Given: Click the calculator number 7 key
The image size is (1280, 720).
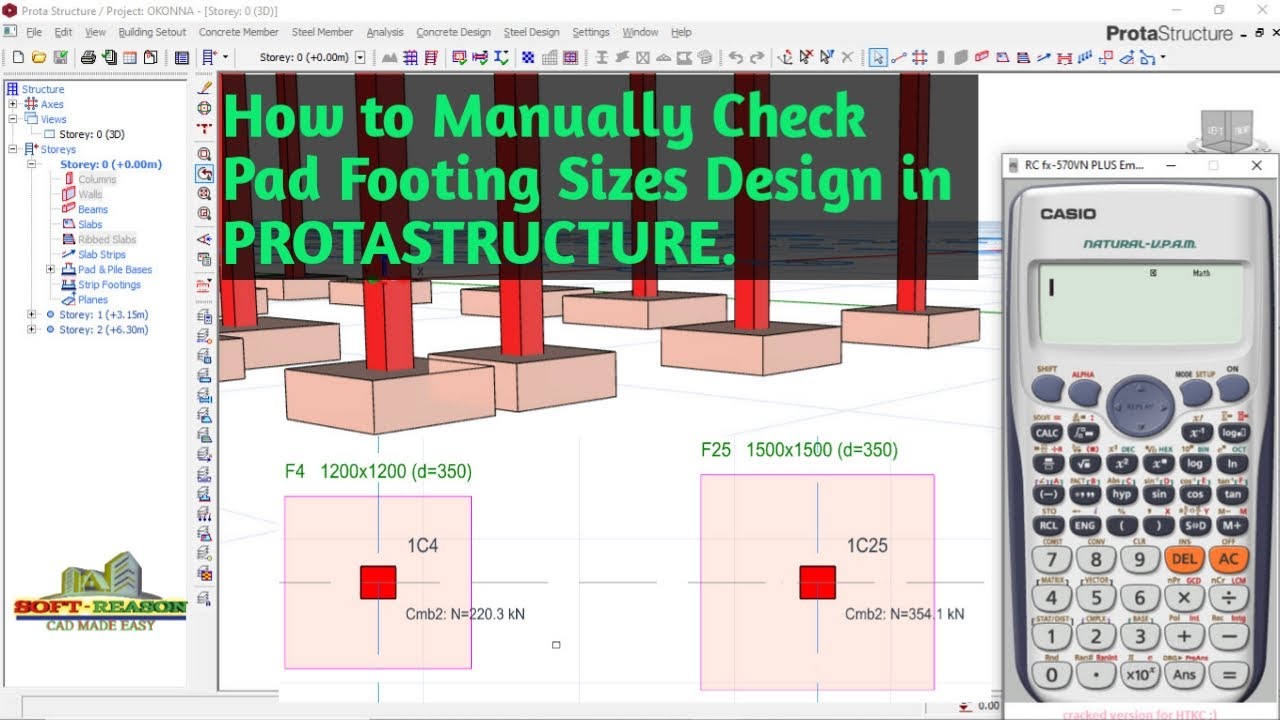Looking at the screenshot, I should coord(1051,559).
